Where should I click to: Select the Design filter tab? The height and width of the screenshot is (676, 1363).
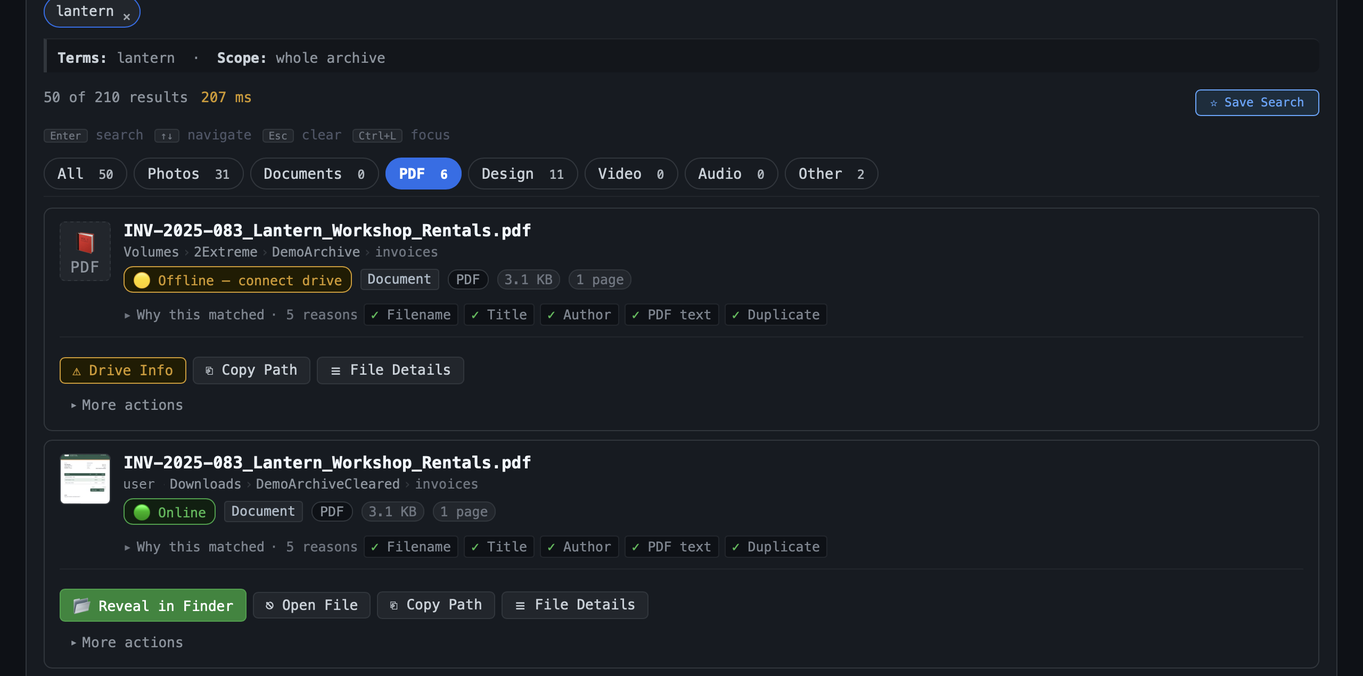pos(522,174)
